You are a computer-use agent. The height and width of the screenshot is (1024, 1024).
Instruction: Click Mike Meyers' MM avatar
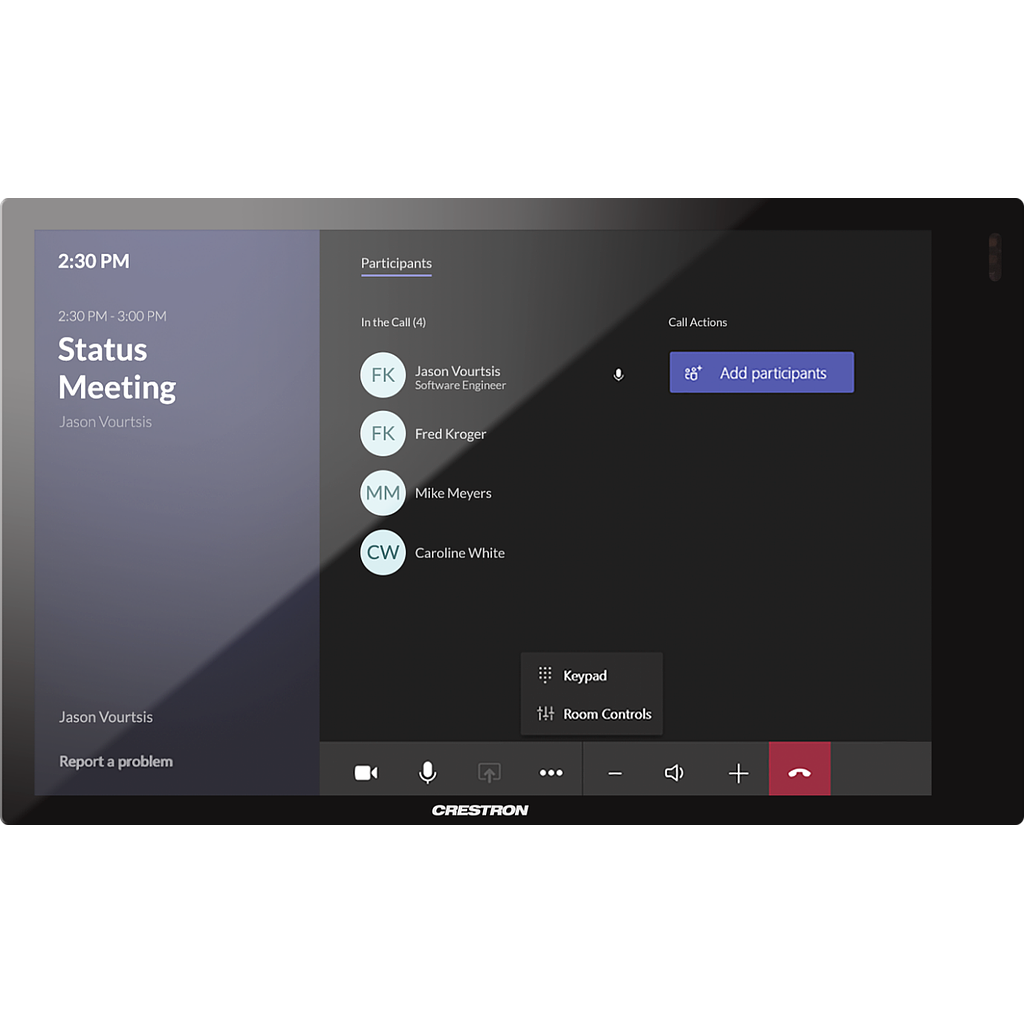pyautogui.click(x=383, y=493)
